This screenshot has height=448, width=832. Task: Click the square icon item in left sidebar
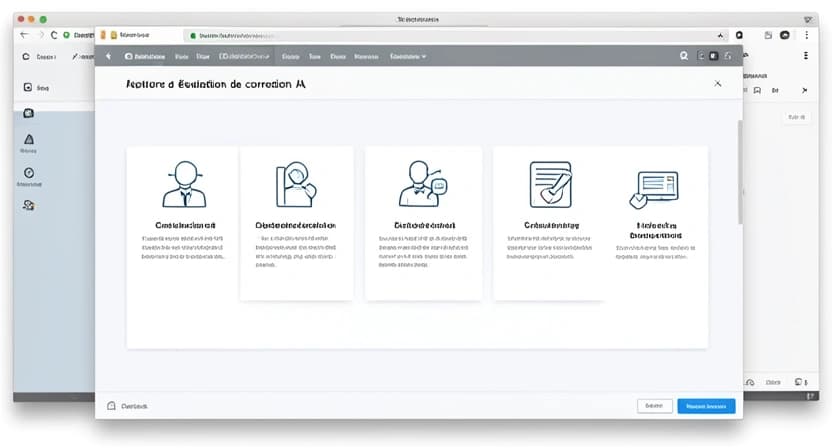[36, 88]
